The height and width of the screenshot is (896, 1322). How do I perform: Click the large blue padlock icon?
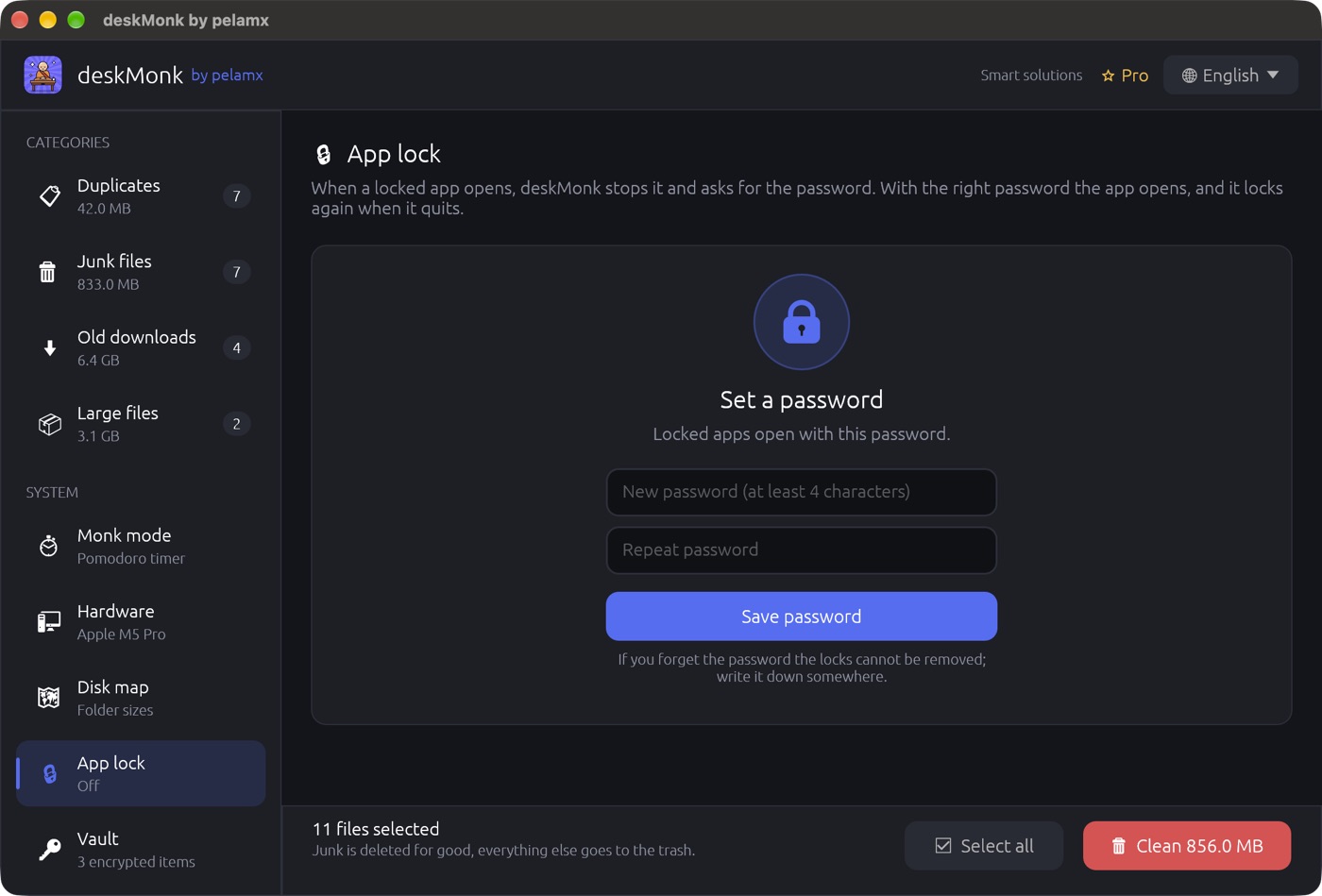coord(802,322)
